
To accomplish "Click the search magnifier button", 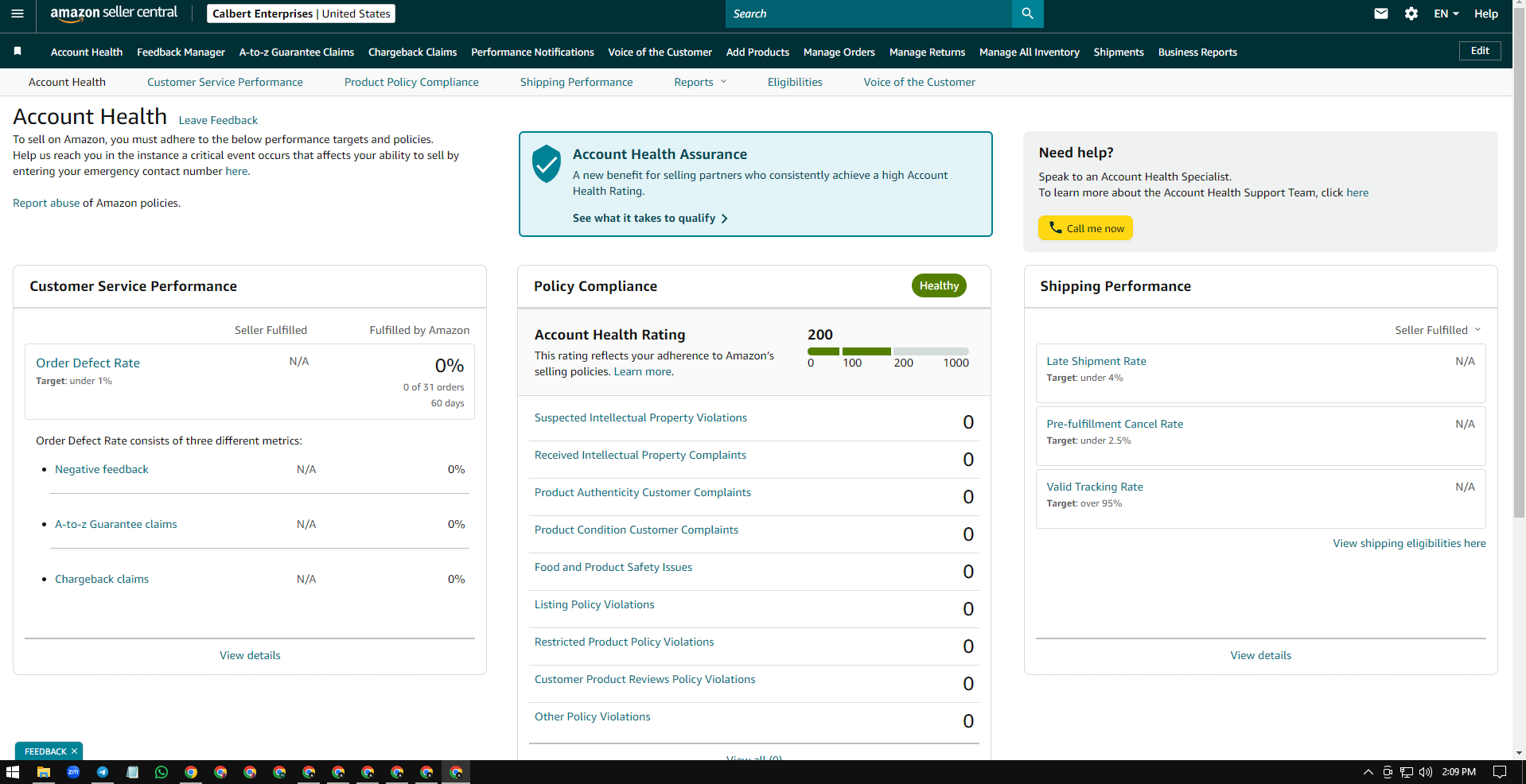I will [1027, 14].
